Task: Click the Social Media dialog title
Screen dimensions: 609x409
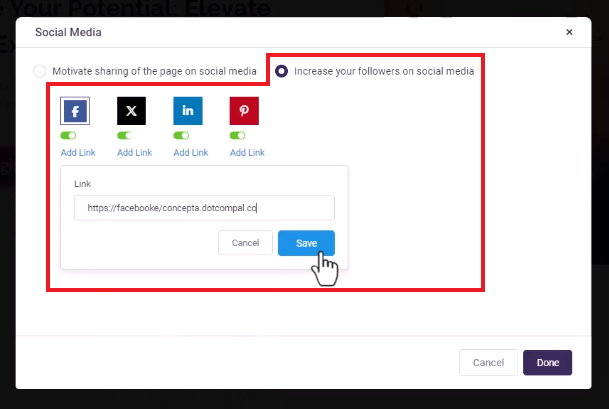Action: point(68,32)
